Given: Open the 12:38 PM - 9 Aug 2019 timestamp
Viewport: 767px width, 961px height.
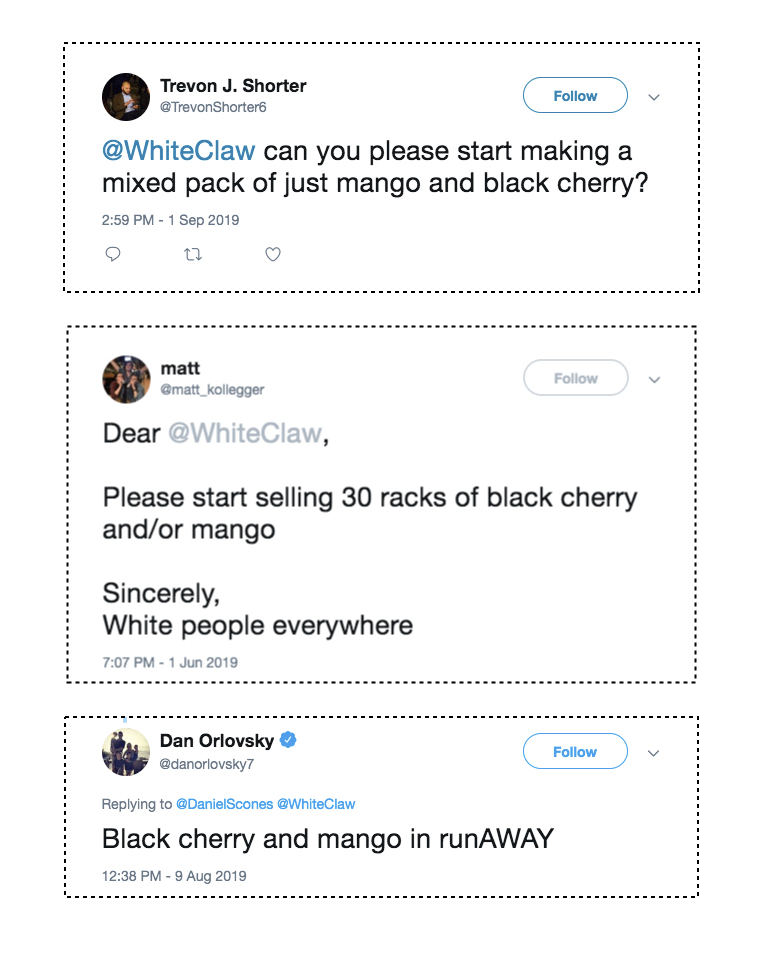Looking at the screenshot, I should coord(174,876).
